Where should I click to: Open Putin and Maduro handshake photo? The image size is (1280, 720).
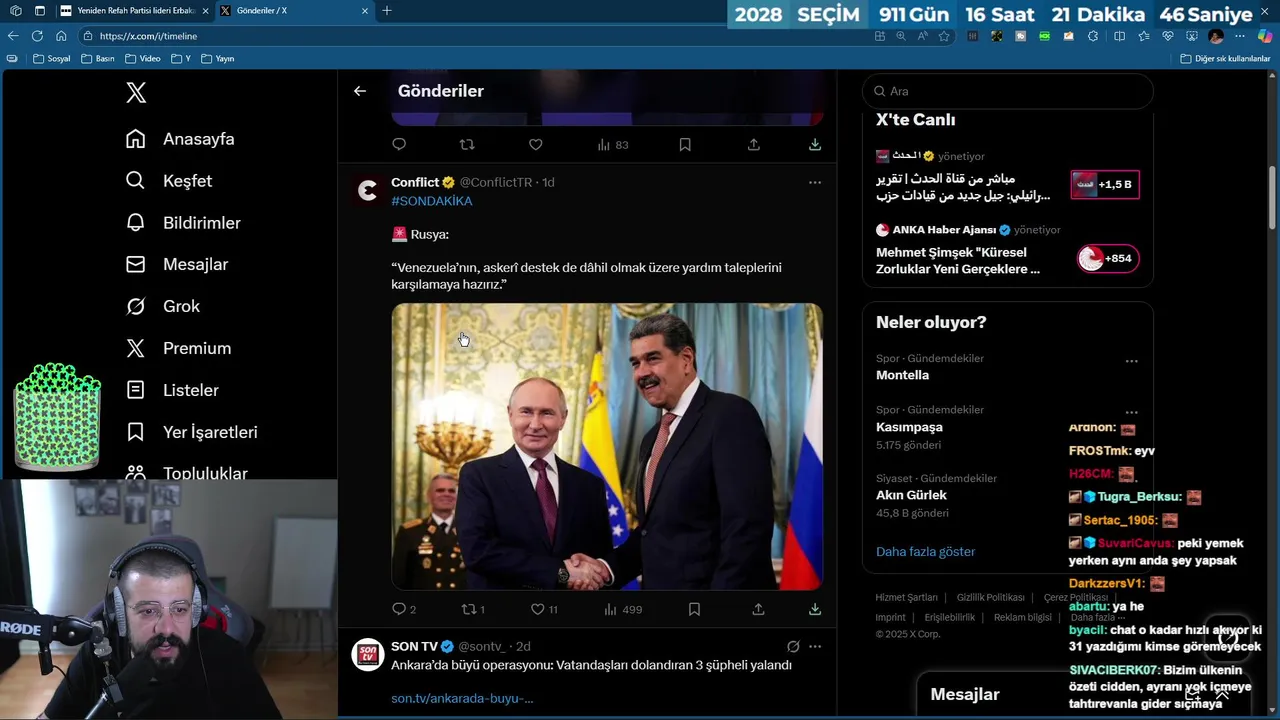(x=607, y=447)
